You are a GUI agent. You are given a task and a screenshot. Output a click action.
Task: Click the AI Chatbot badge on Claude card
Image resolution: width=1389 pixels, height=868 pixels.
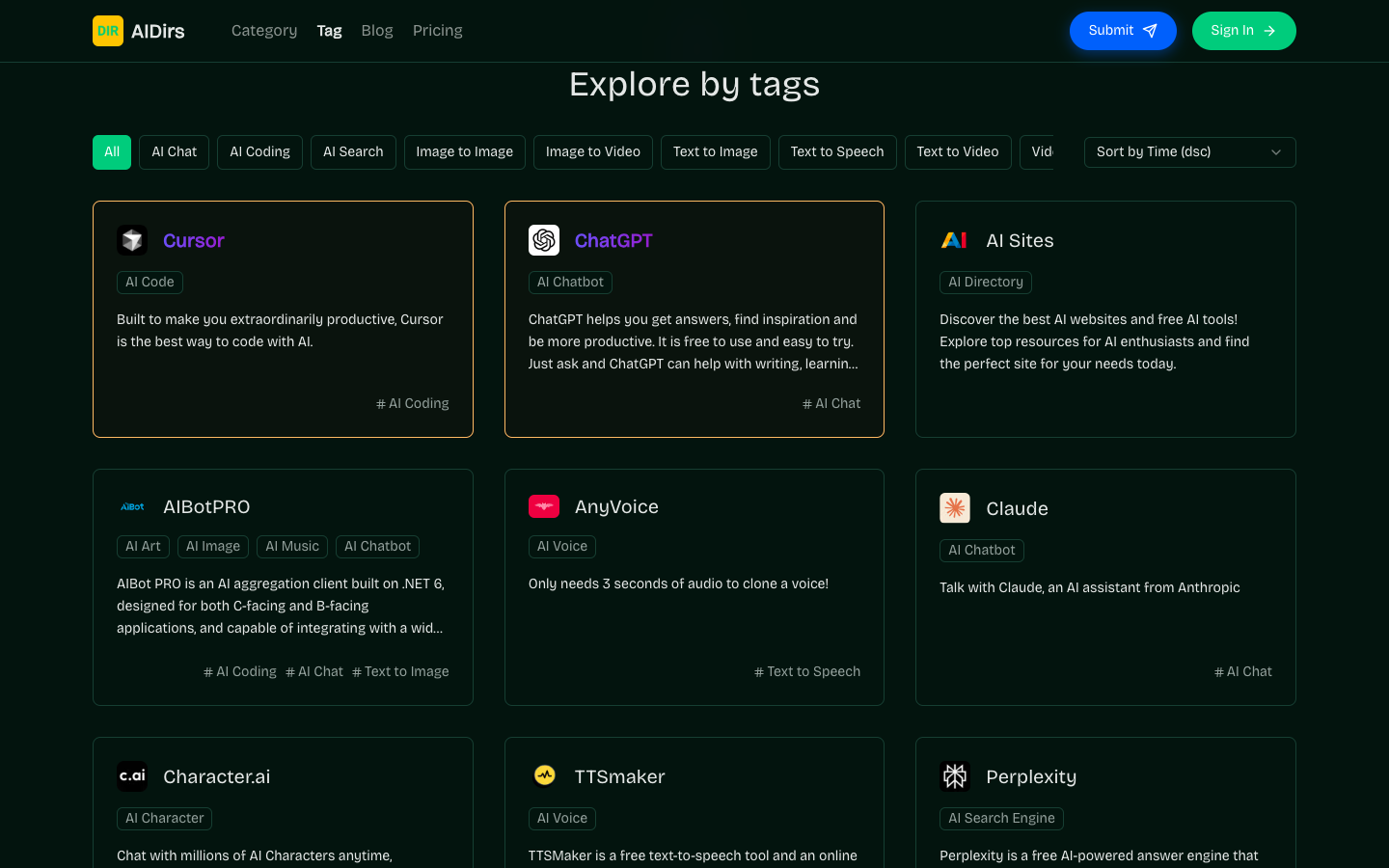pos(982,551)
